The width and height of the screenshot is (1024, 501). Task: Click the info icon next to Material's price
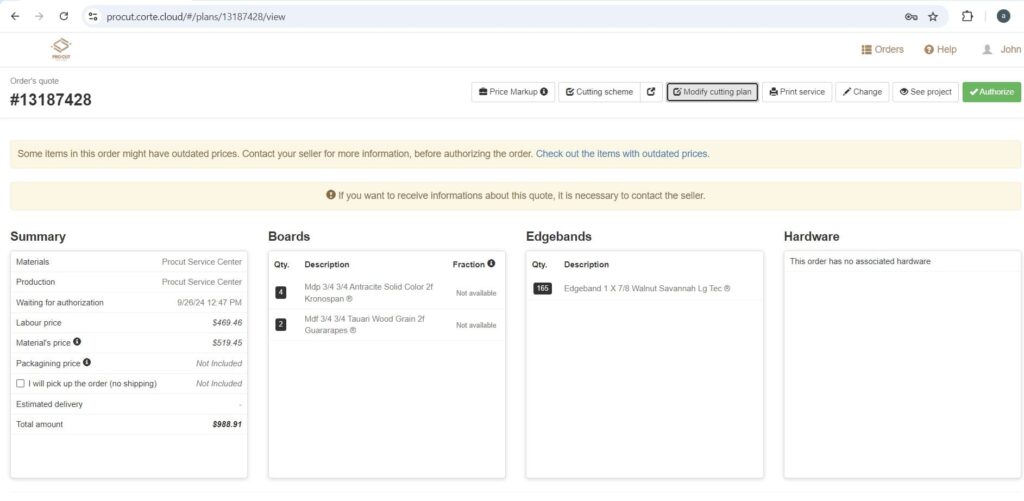(x=77, y=342)
